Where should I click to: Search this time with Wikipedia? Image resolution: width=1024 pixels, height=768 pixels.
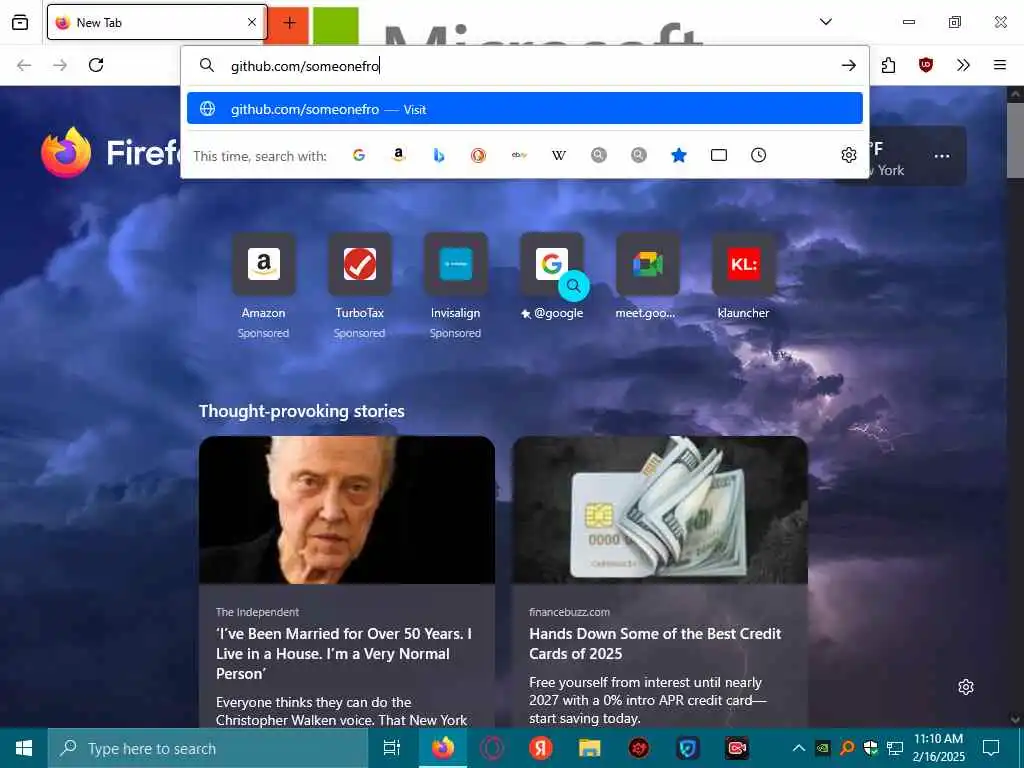tap(559, 155)
